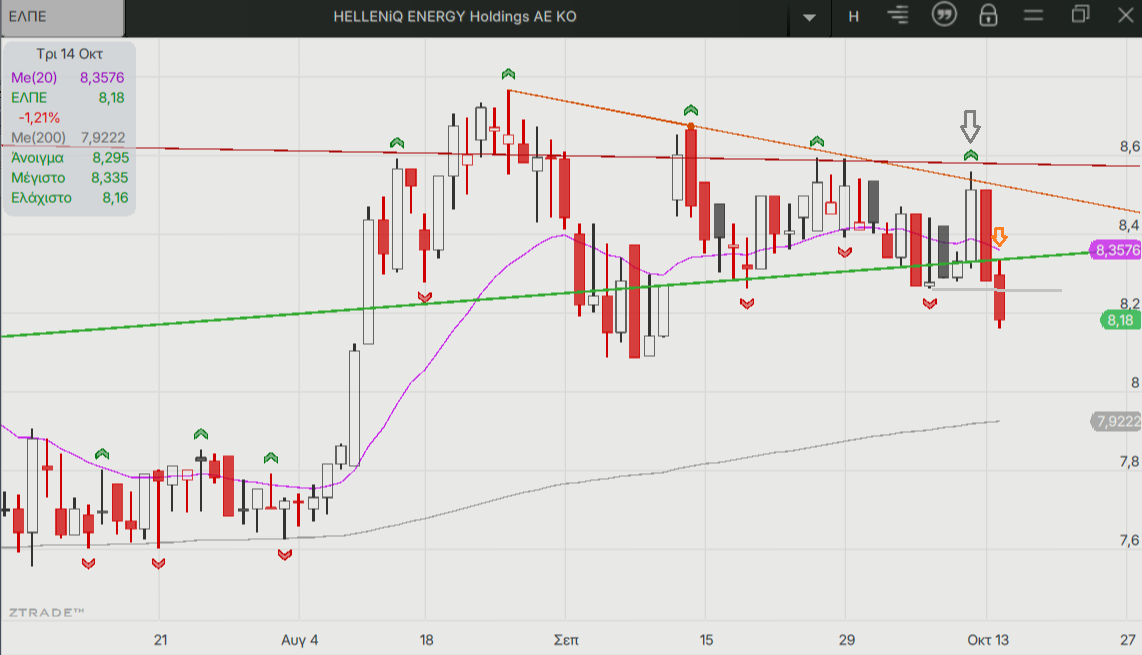Select the grey 7,9222 average label
Screen dimensions: 1142x655
click(1114, 422)
